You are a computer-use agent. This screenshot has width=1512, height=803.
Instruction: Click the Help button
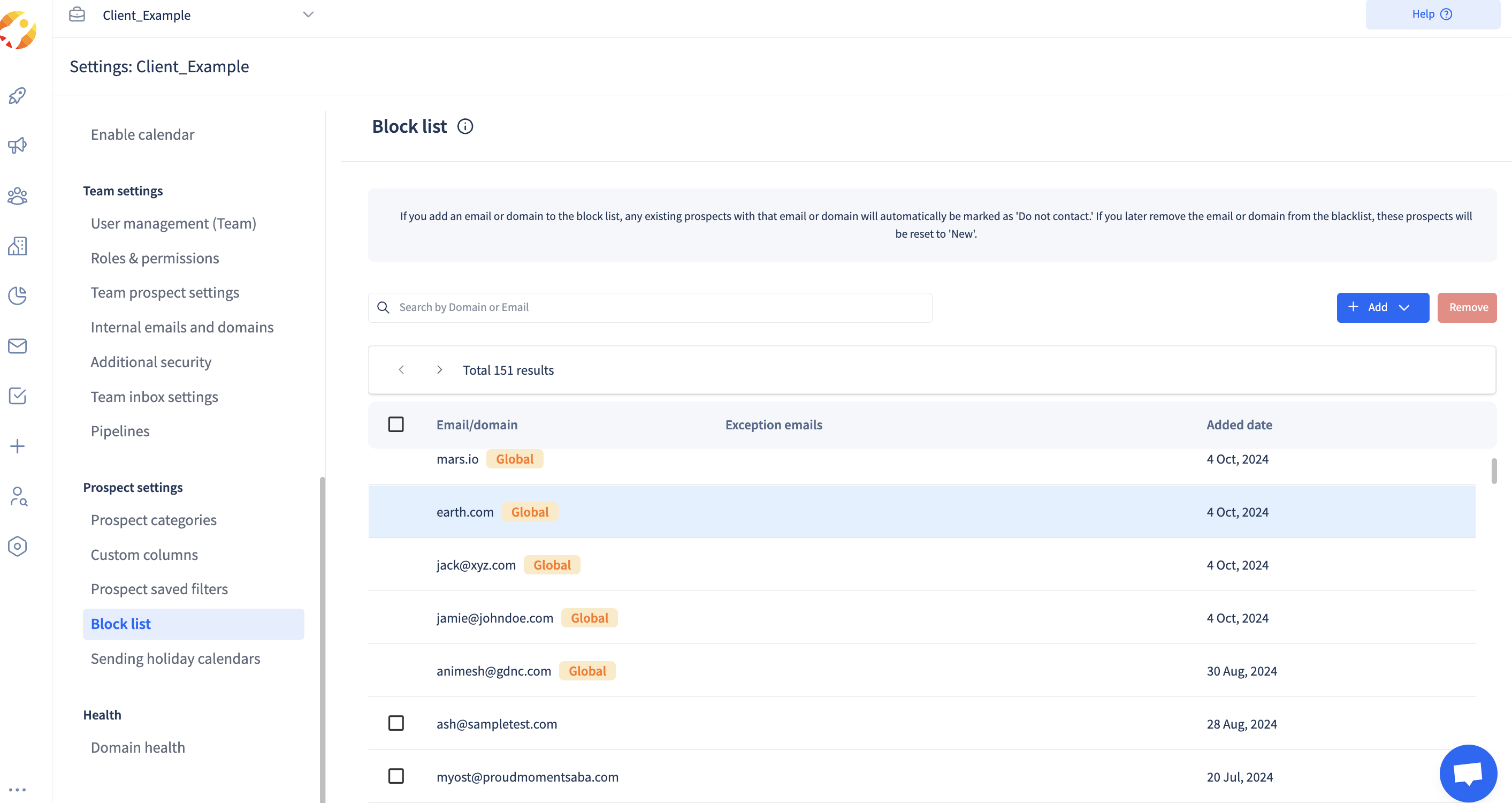pyautogui.click(x=1432, y=14)
